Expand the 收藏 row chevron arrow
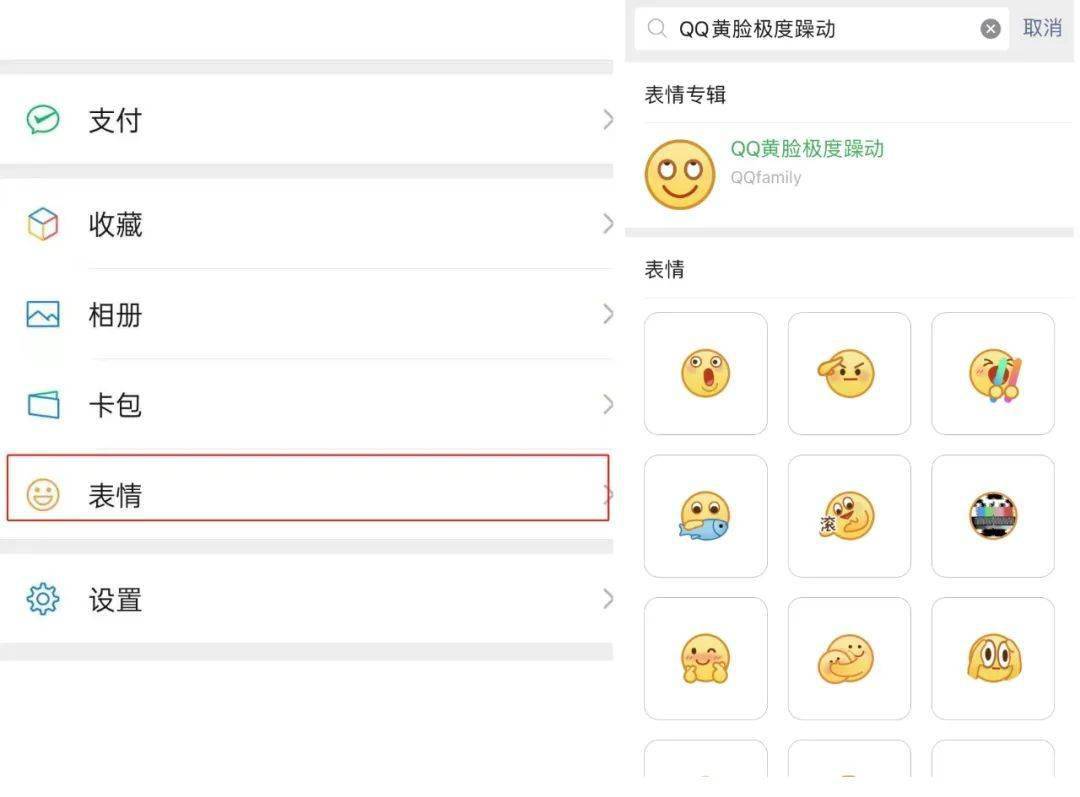Viewport: 1080px width, 797px height. tap(608, 224)
